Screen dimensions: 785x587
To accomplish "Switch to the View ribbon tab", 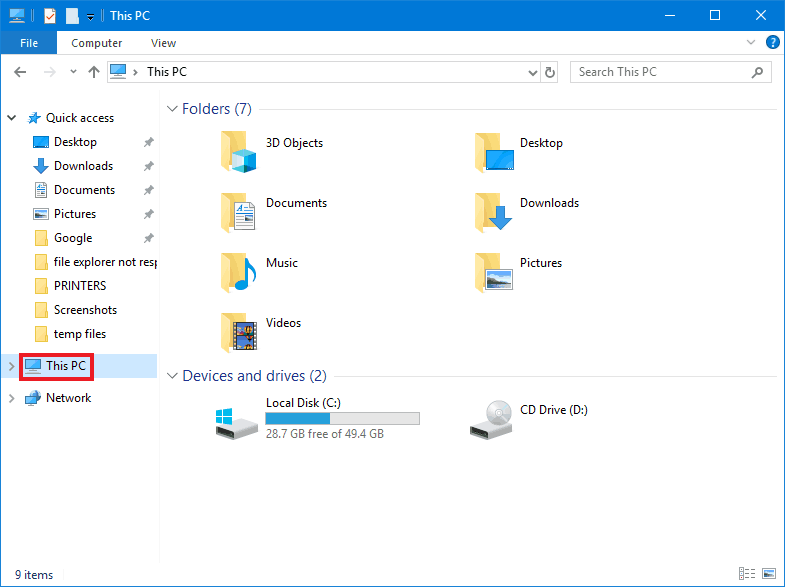I will (163, 43).
